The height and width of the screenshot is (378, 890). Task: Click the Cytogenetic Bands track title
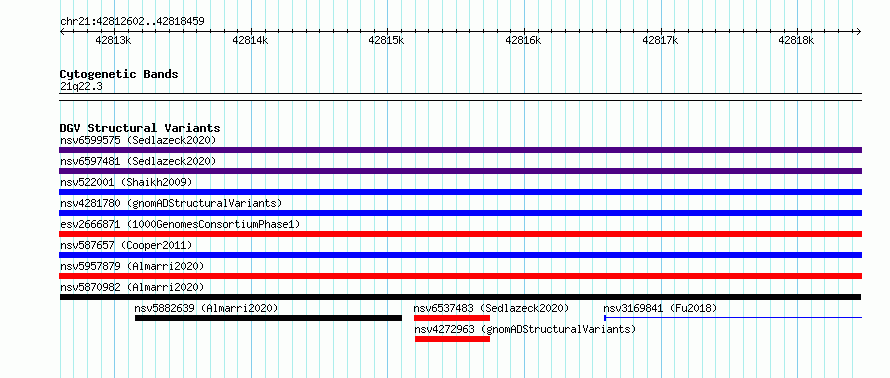click(x=119, y=74)
